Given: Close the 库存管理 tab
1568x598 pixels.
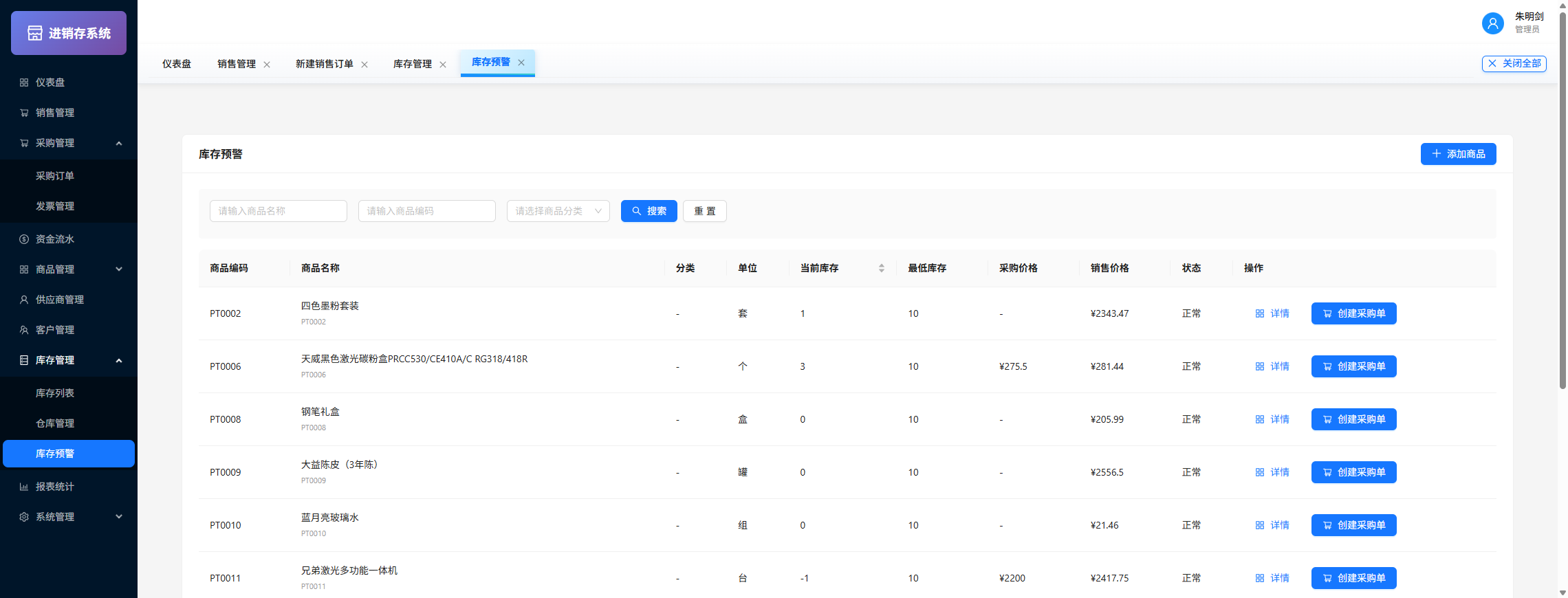Looking at the screenshot, I should (443, 65).
